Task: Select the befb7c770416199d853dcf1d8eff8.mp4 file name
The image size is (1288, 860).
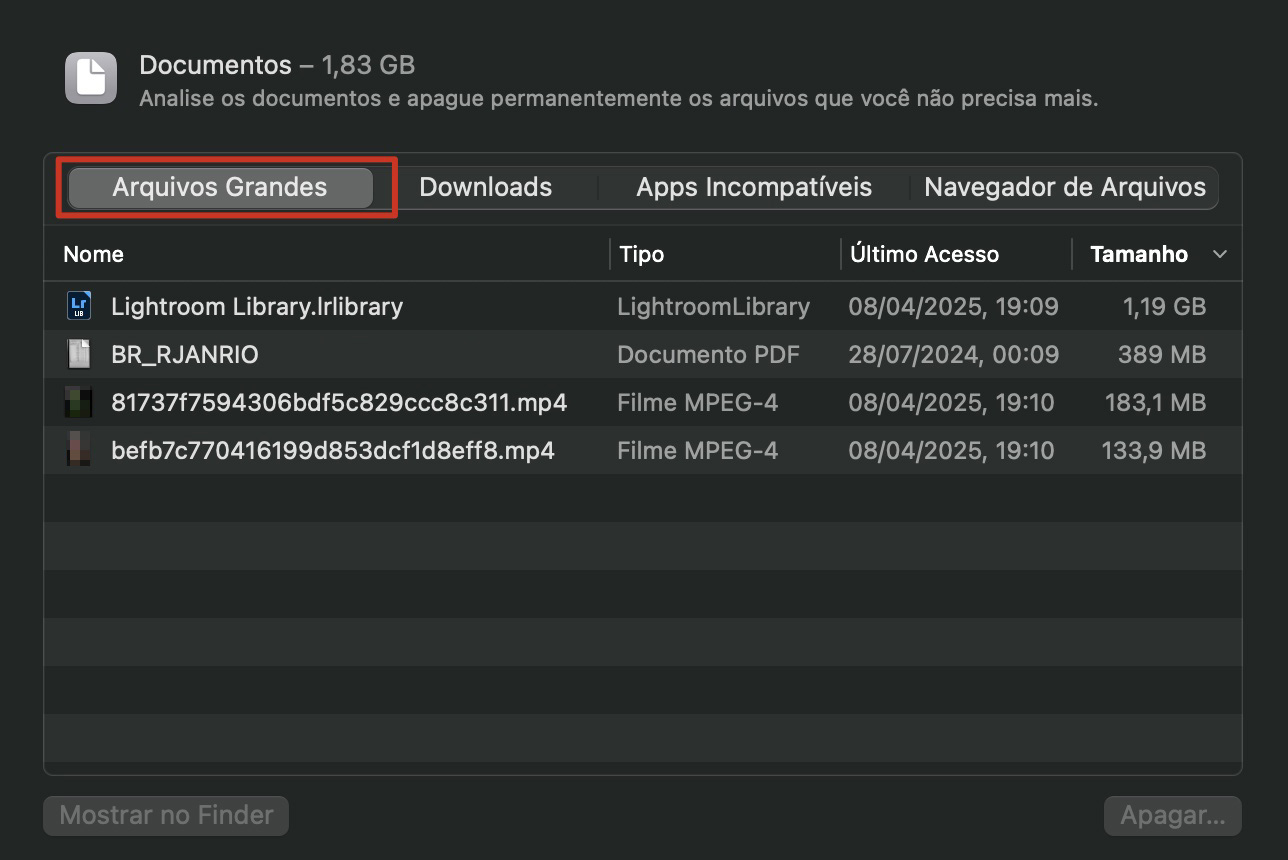Action: click(333, 451)
